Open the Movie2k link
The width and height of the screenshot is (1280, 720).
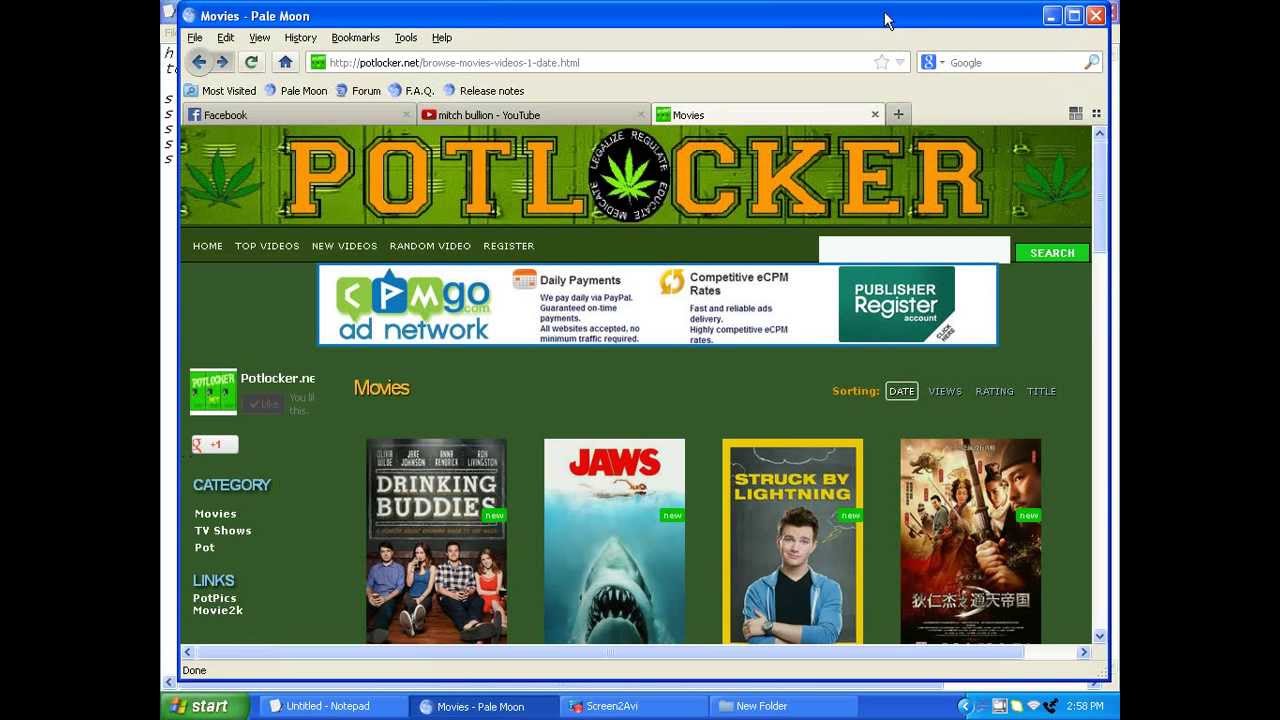(x=218, y=610)
